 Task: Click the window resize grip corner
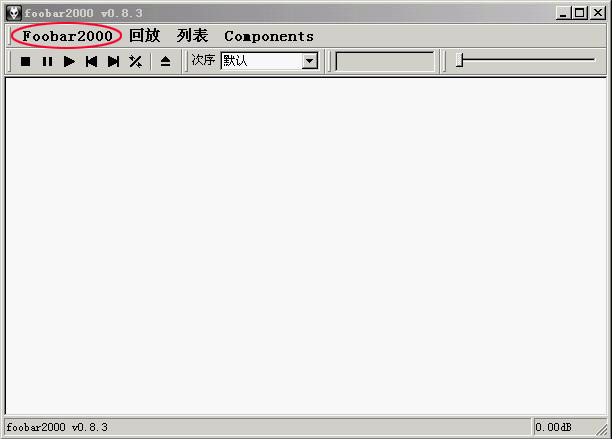(601, 429)
